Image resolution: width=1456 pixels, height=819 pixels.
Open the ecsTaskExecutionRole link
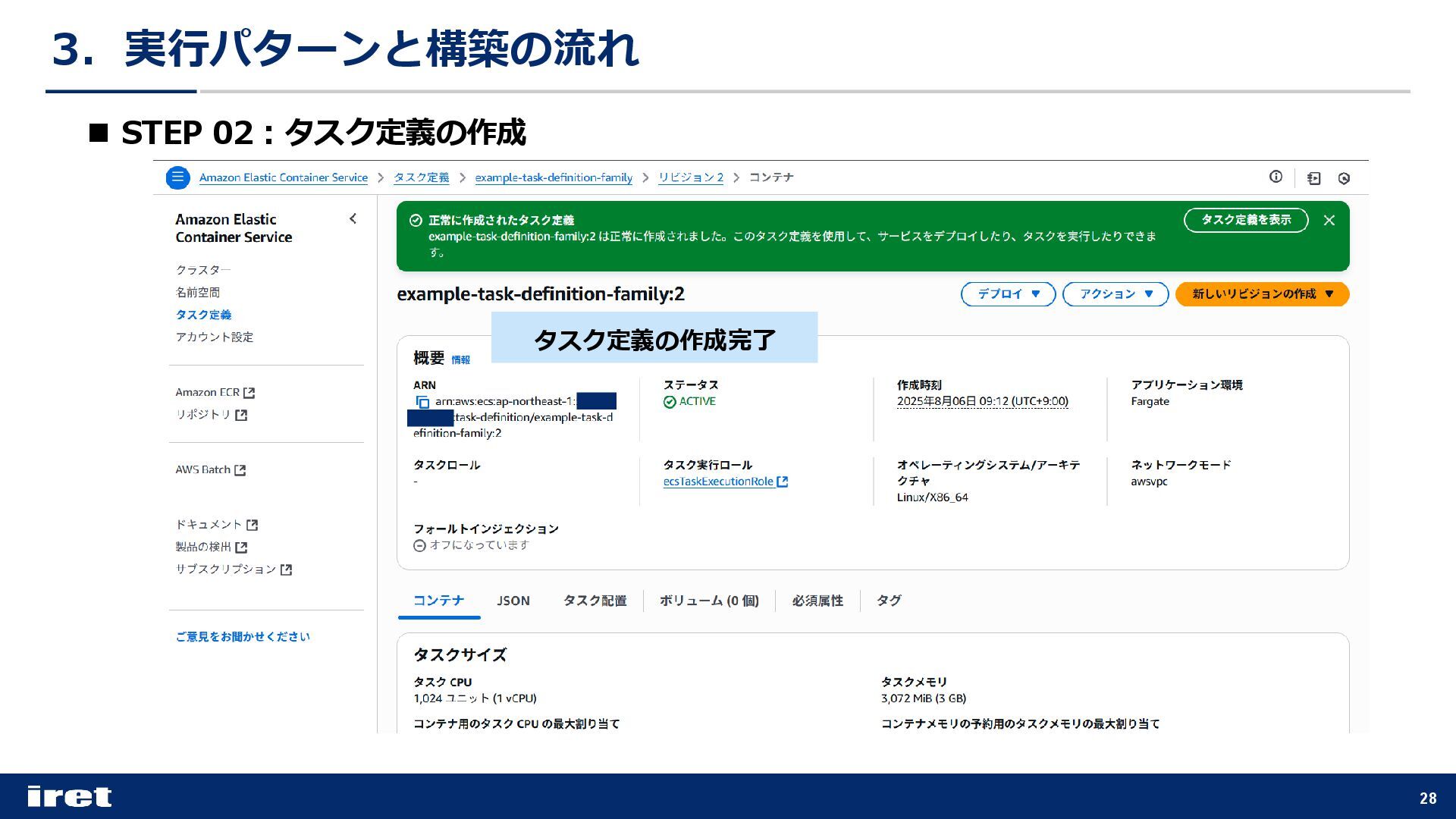point(718,482)
